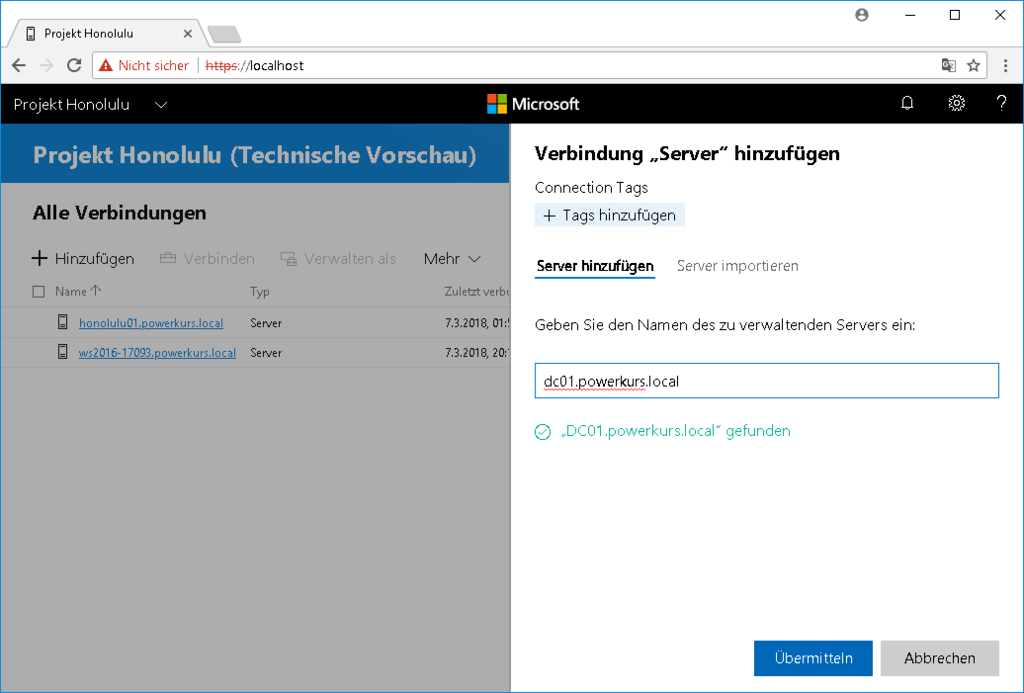1024x693 pixels.
Task: Click Server type cell for honolulu01 row
Action: 266,323
